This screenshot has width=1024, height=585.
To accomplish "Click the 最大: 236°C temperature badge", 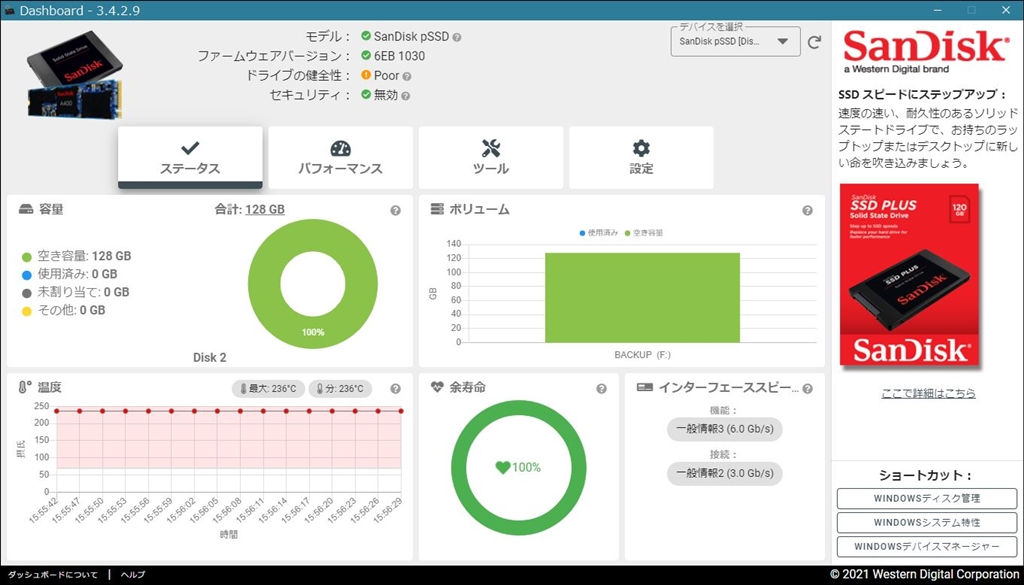I will pos(268,389).
